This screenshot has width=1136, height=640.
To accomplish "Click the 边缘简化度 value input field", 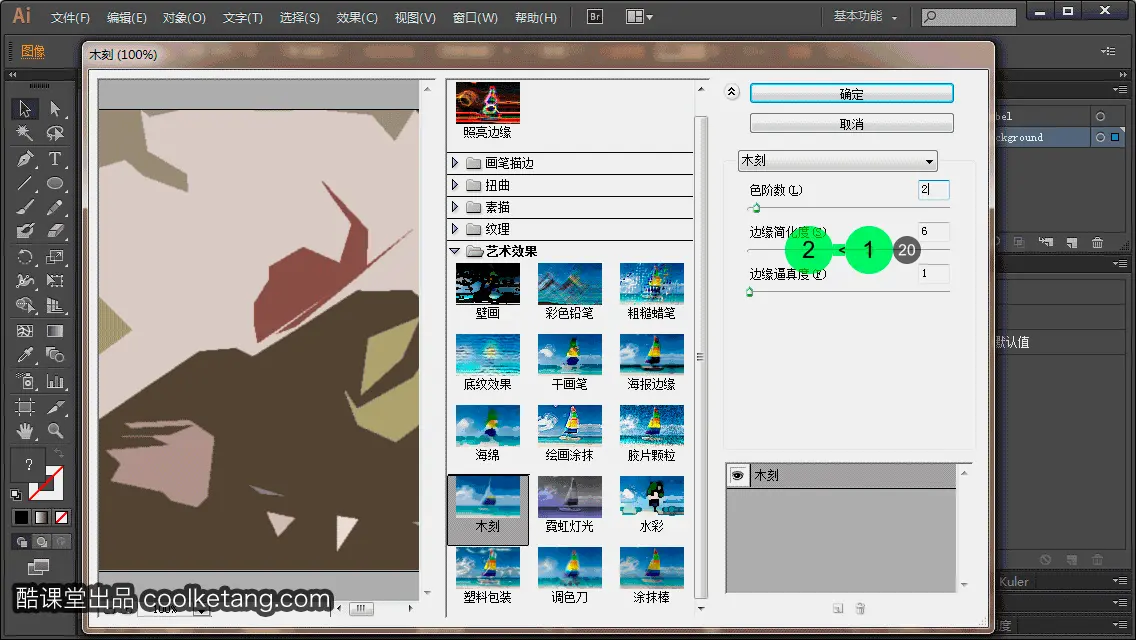I will click(x=933, y=231).
